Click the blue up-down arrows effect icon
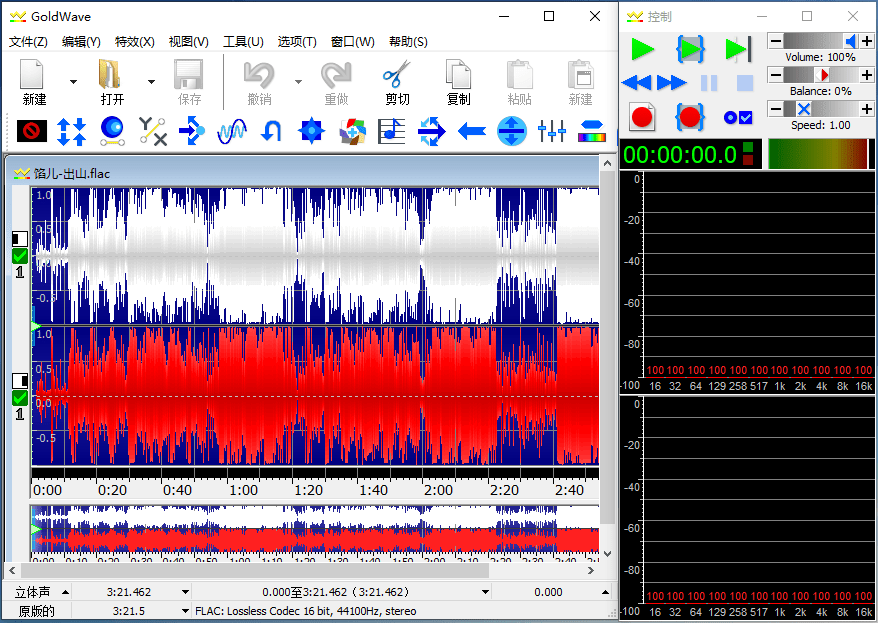 (72, 132)
